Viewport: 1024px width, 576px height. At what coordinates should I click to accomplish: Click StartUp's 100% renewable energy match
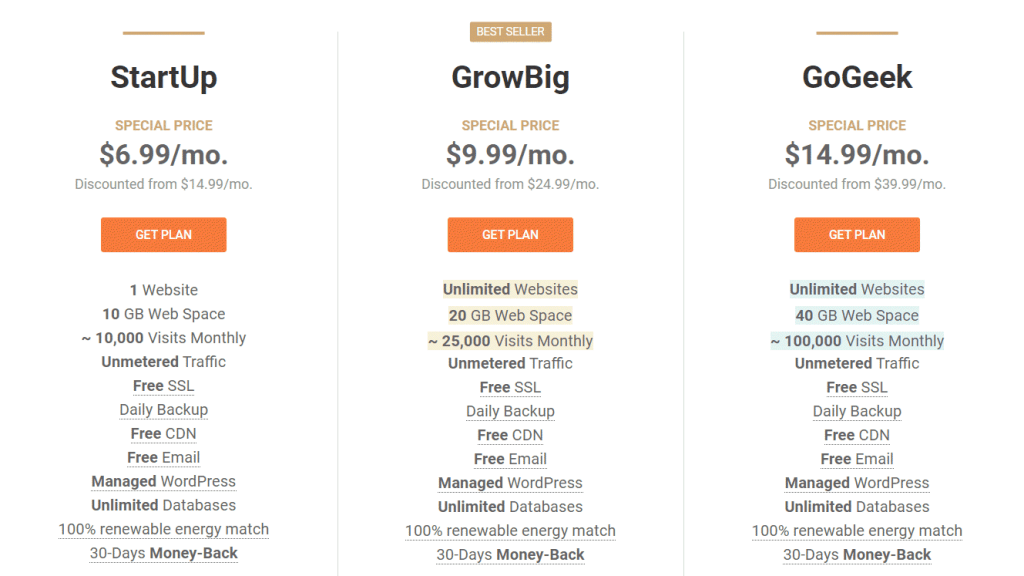[x=163, y=530]
